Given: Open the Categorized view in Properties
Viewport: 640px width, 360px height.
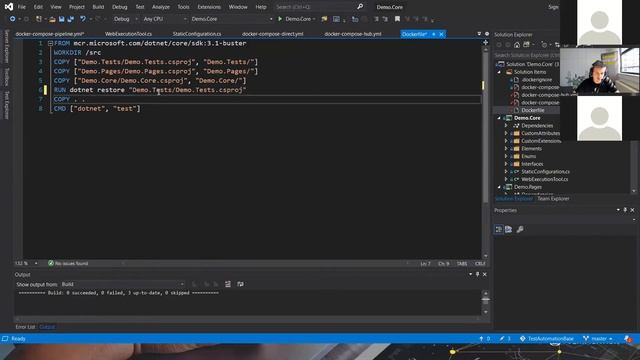Looking at the screenshot, I should (499, 229).
